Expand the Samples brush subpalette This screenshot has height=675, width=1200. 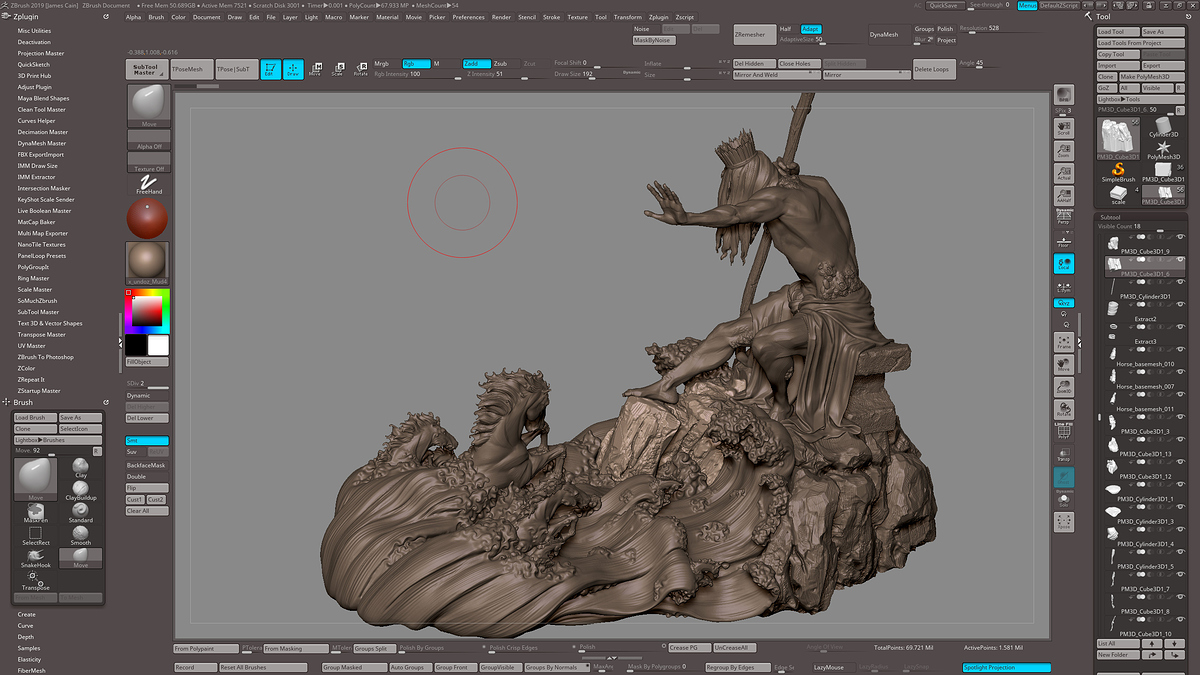(29, 648)
